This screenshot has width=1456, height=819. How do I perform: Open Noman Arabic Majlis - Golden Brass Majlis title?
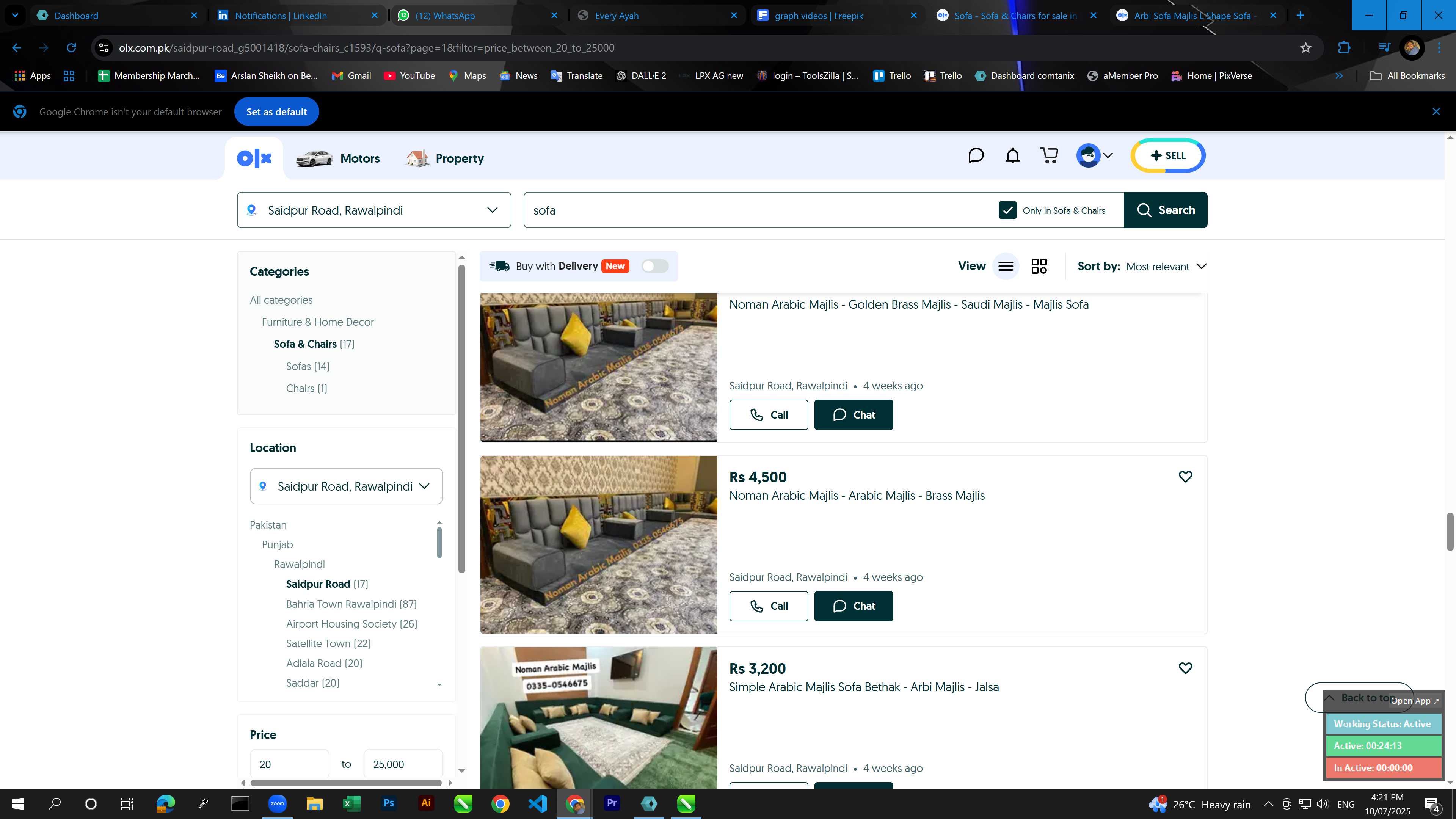(908, 304)
